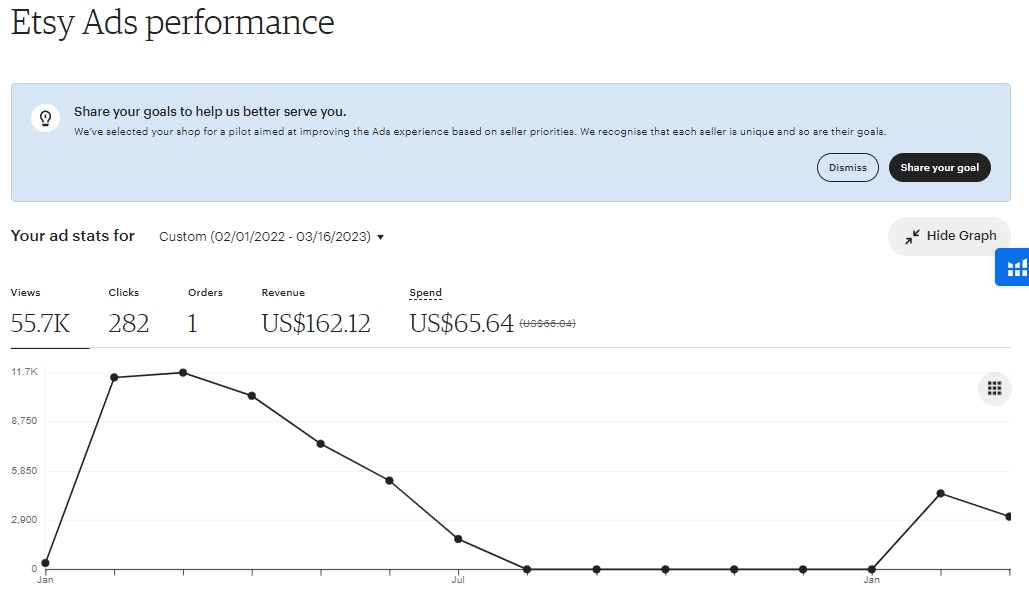Screen dimensions: 1029x593
Task: Click the blue chart widget on right edge
Action: click(x=1015, y=267)
